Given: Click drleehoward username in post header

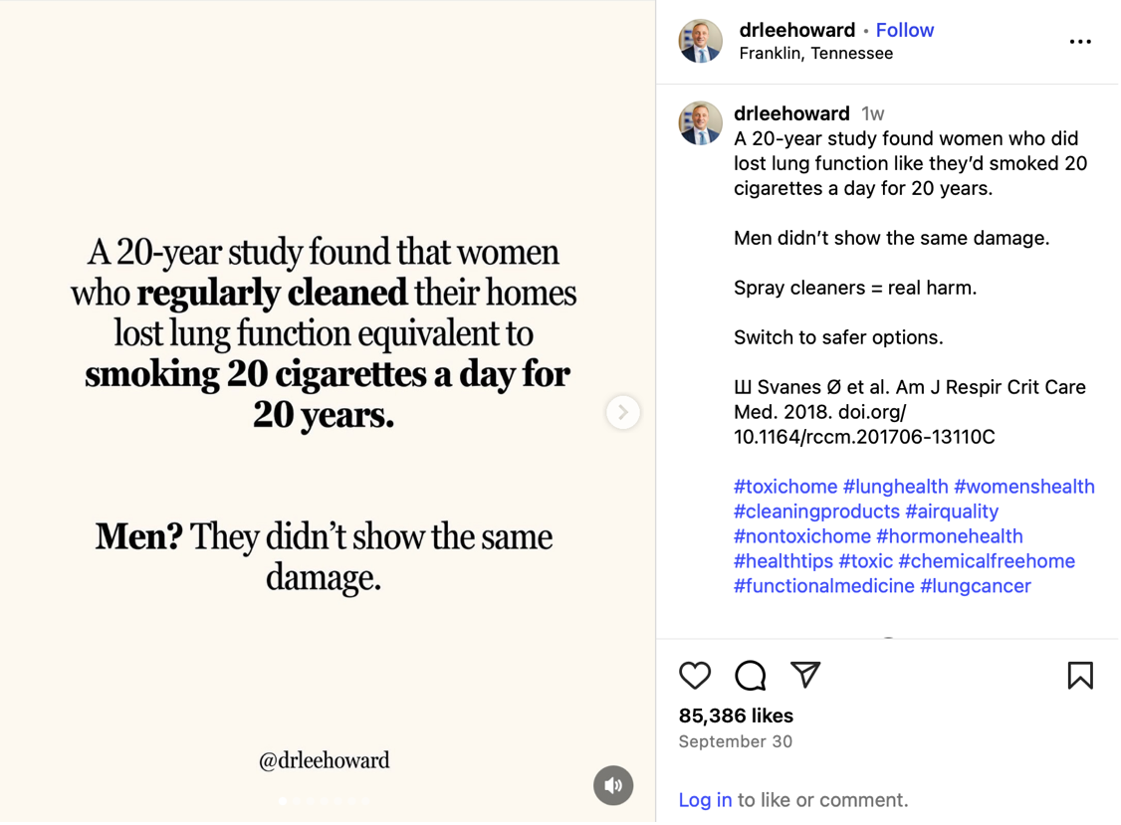Looking at the screenshot, I should coord(797,30).
